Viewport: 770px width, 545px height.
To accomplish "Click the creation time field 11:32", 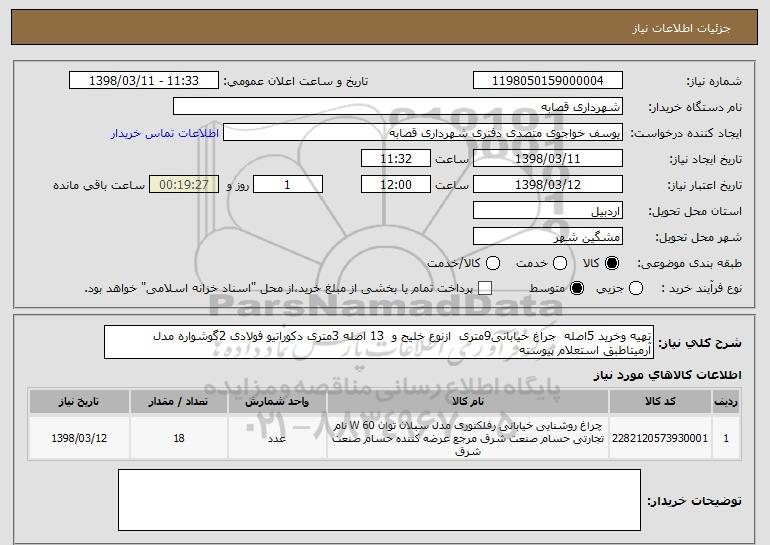I will coord(396,159).
